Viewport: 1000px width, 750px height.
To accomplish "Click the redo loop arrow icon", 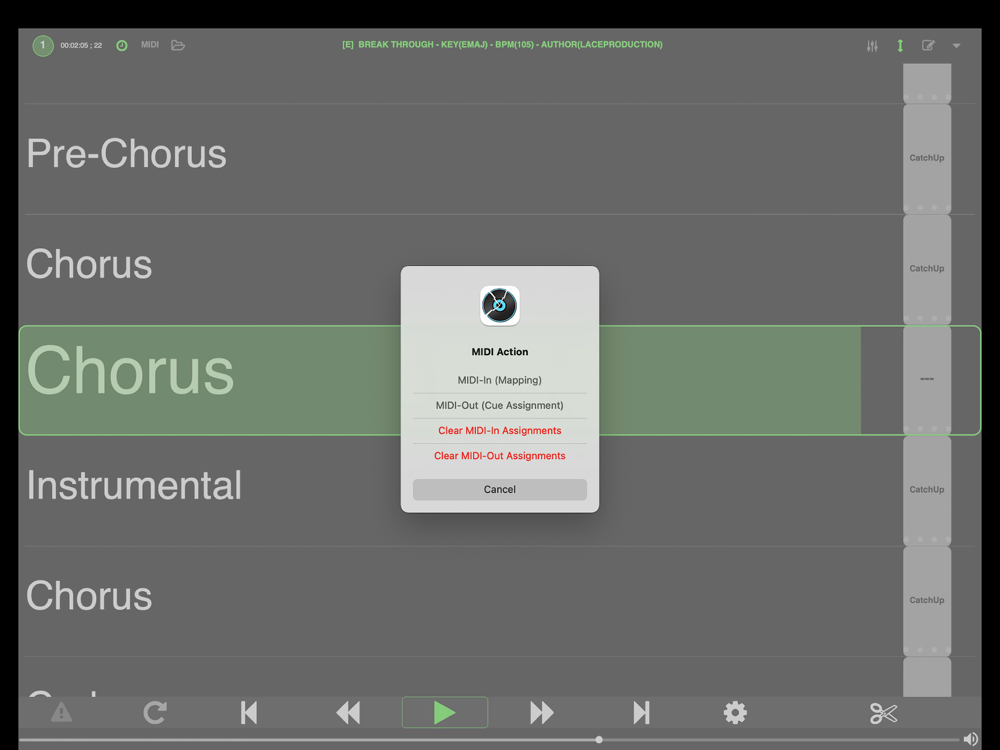I will pos(155,712).
